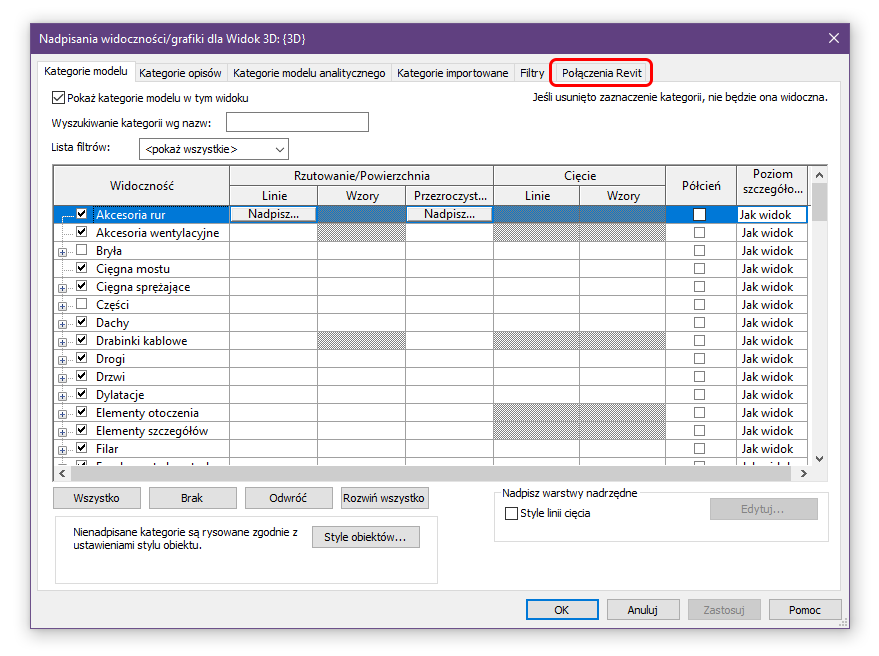Toggle visibility of Drabinki kablowe
879x656 pixels.
(x=82, y=340)
